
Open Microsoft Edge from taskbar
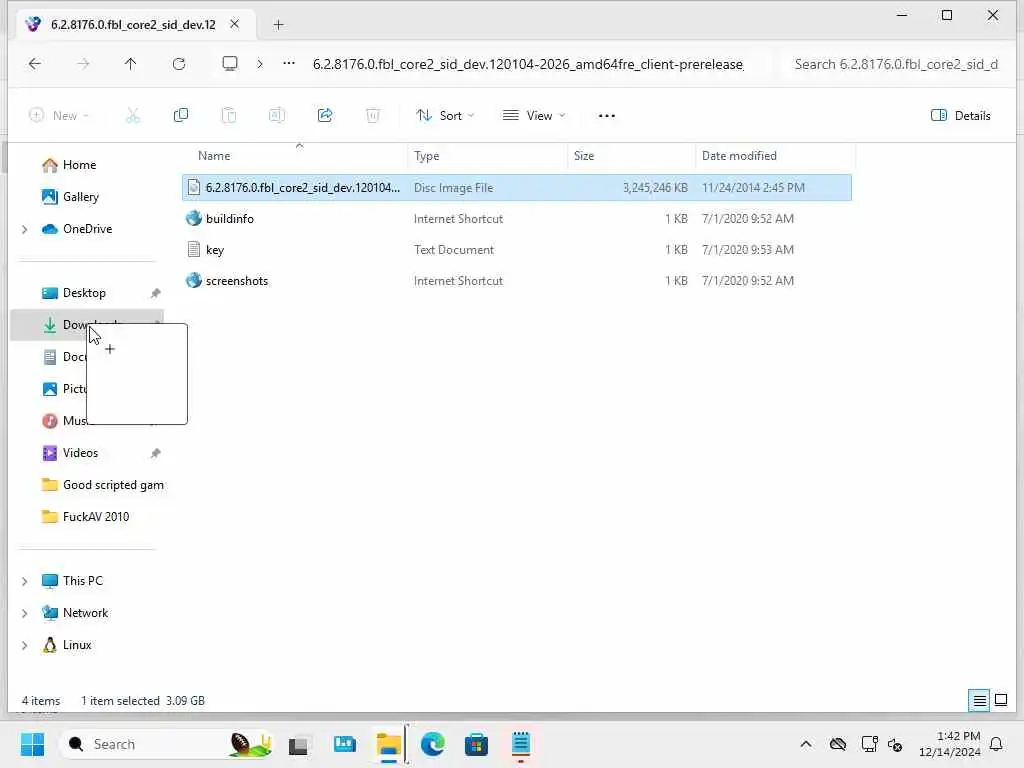pyautogui.click(x=432, y=744)
